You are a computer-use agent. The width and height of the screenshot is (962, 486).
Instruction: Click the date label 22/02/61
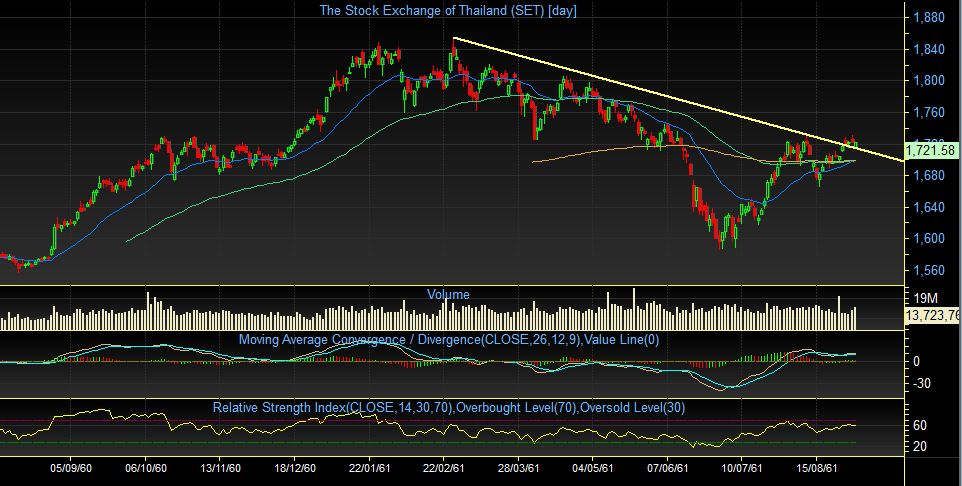pos(444,468)
